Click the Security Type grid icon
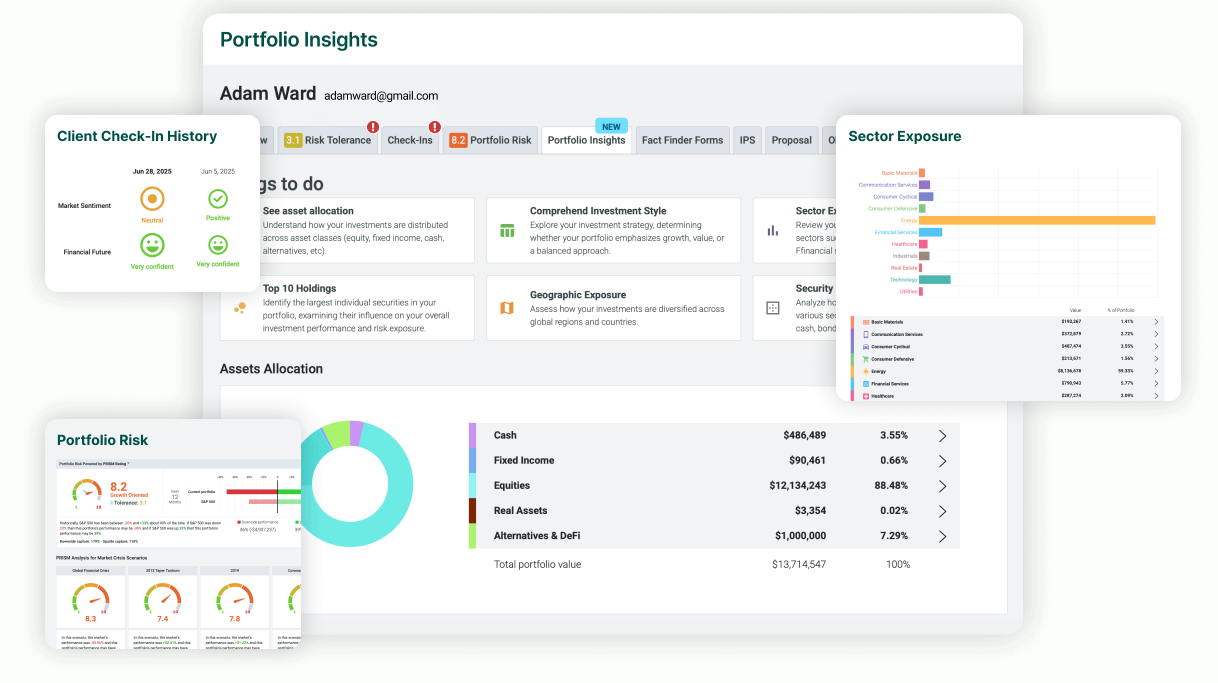Viewport: 1218px width, 683px height. pyautogui.click(x=773, y=308)
